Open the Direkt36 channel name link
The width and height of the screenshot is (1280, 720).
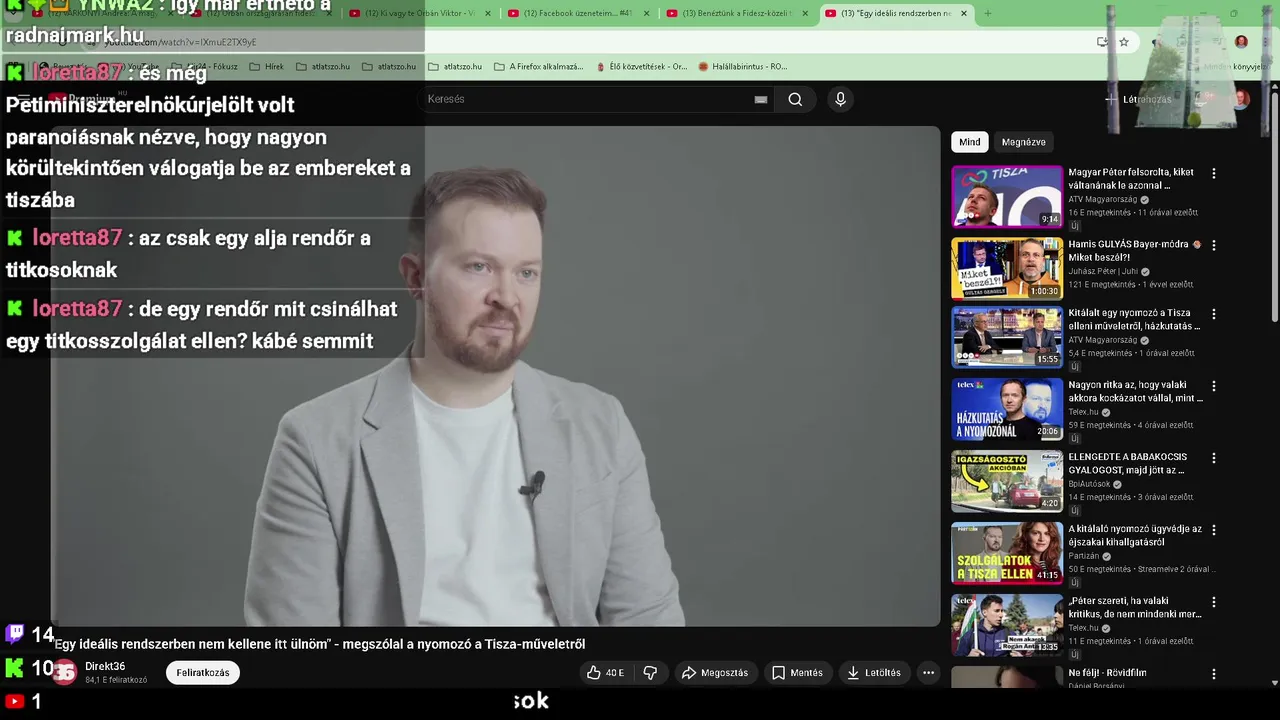coord(105,667)
